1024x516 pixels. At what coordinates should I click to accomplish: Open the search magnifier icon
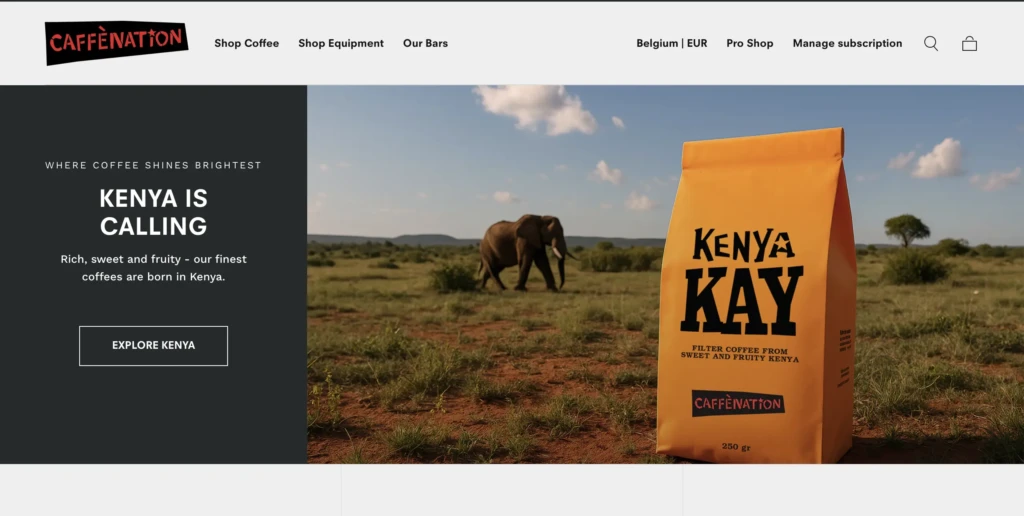point(931,44)
